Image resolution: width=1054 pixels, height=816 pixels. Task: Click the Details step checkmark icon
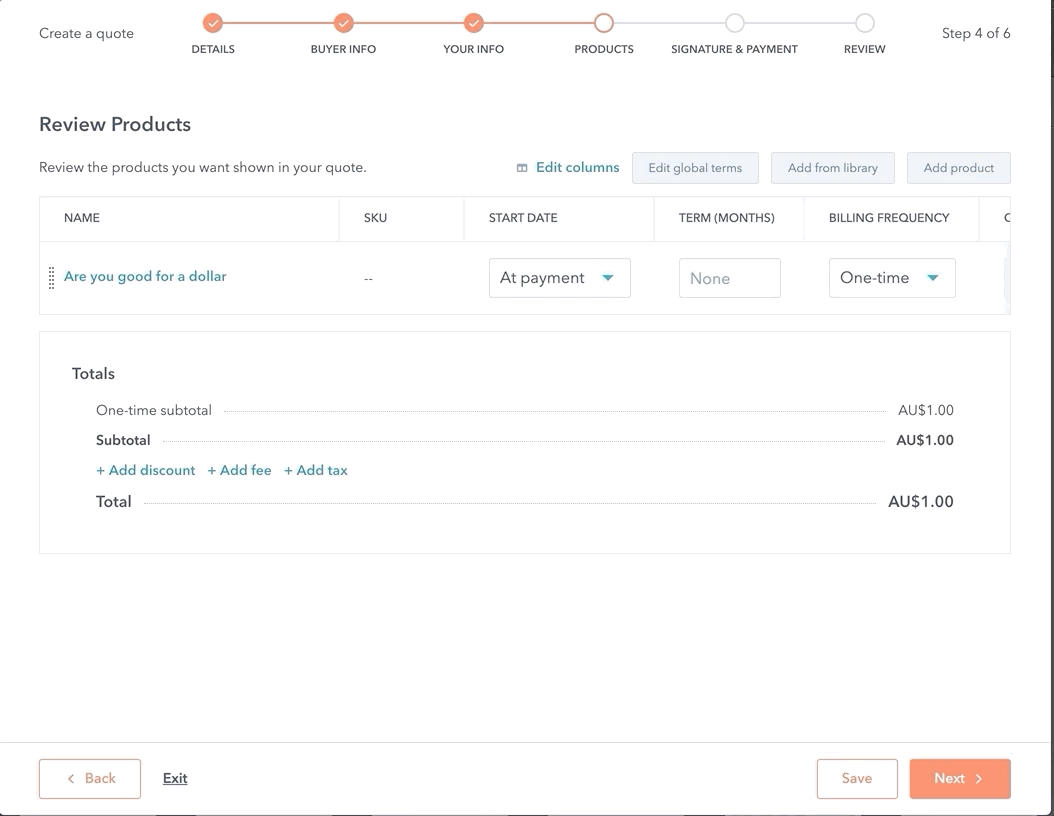click(x=213, y=23)
